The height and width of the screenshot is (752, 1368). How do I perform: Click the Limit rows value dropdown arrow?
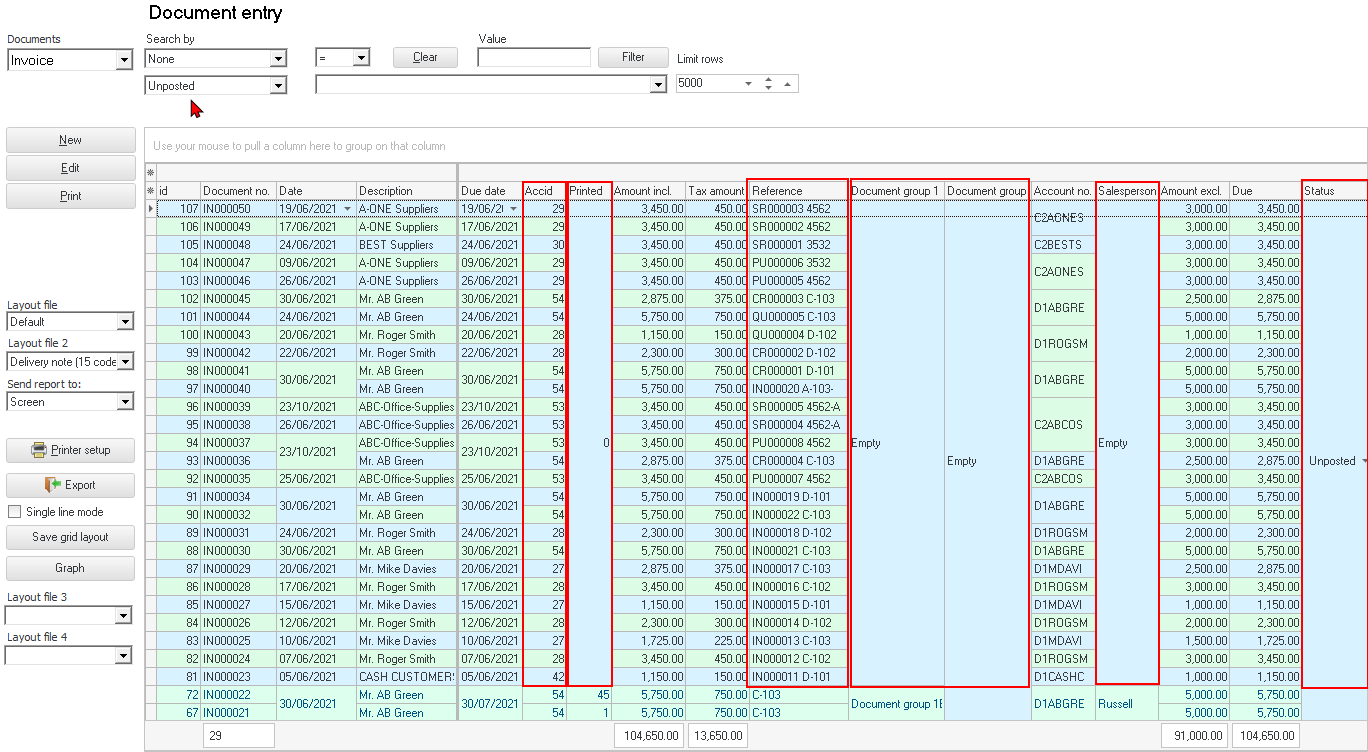coord(747,84)
